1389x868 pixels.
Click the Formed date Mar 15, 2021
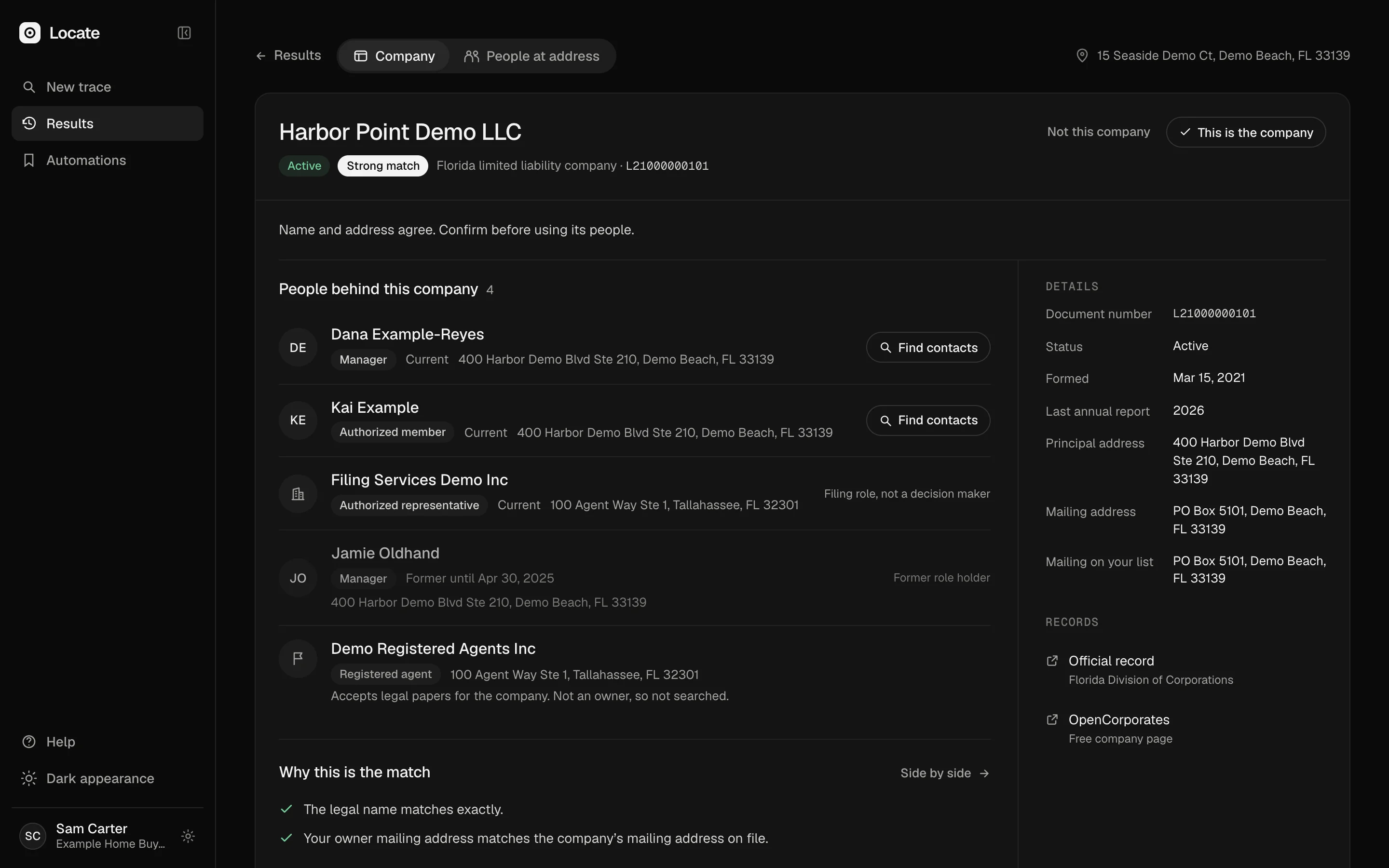(1209, 378)
